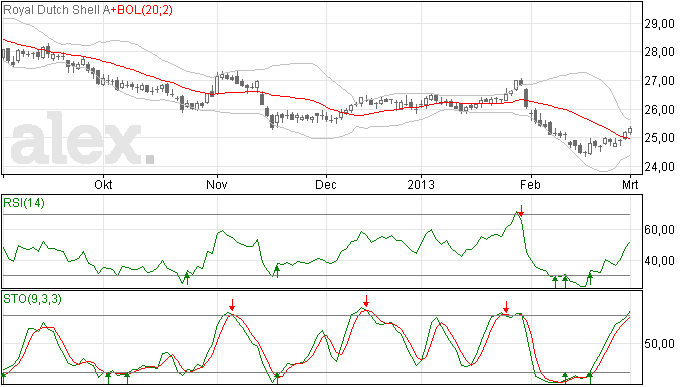The width and height of the screenshot is (690, 387).
Task: Click the Dec month label
Action: 326,184
